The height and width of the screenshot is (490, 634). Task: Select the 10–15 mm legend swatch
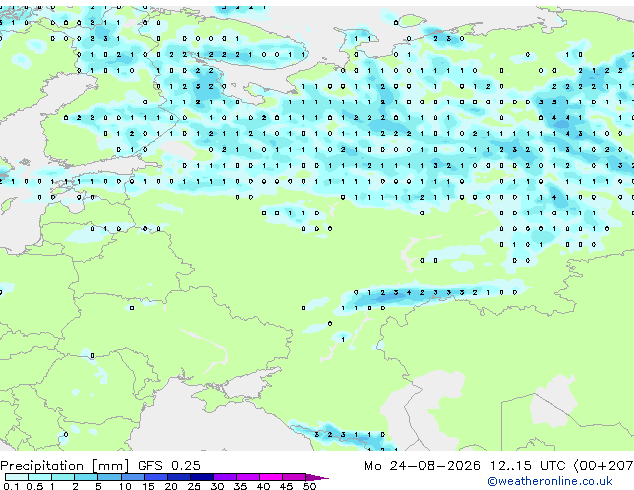click(132, 477)
